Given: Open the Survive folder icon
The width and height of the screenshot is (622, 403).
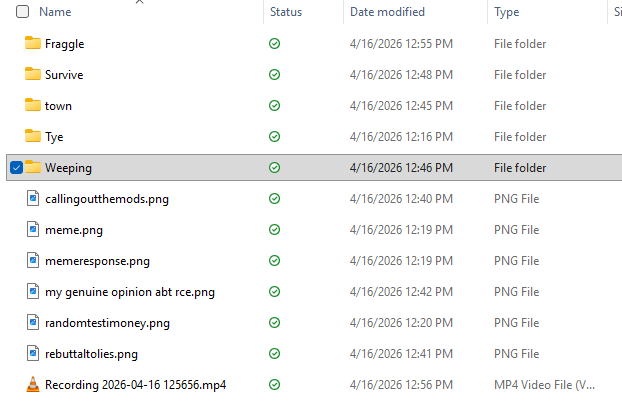Looking at the screenshot, I should [x=33, y=74].
